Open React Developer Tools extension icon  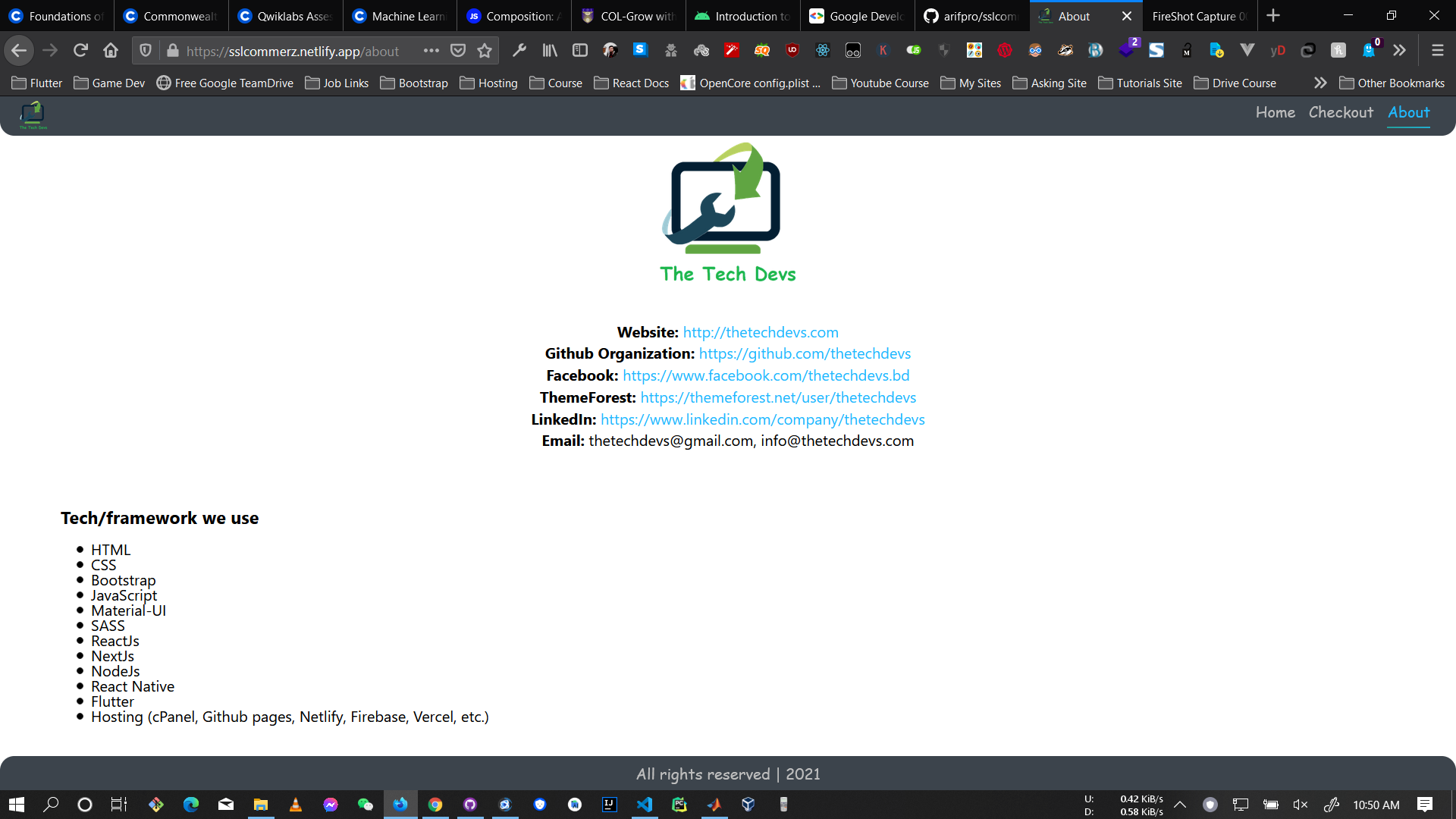coord(823,51)
